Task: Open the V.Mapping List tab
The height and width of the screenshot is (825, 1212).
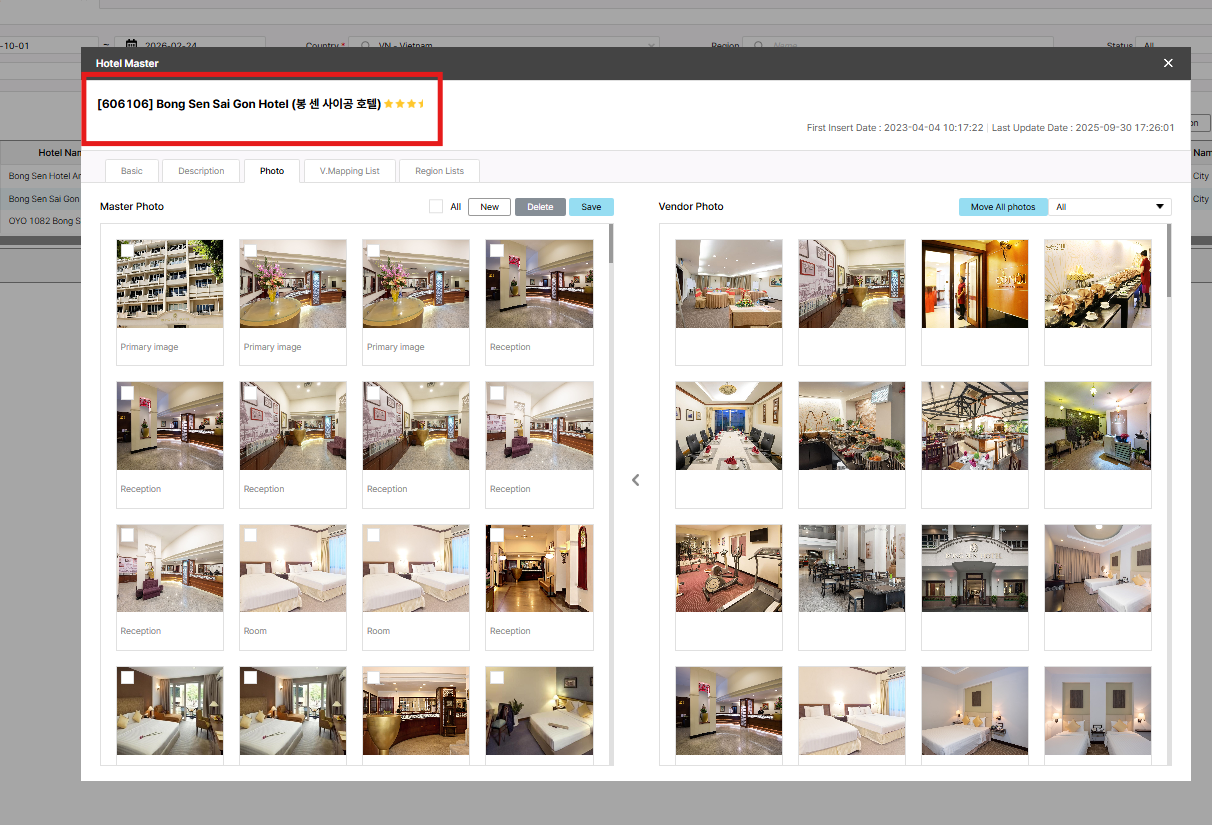Action: (350, 171)
